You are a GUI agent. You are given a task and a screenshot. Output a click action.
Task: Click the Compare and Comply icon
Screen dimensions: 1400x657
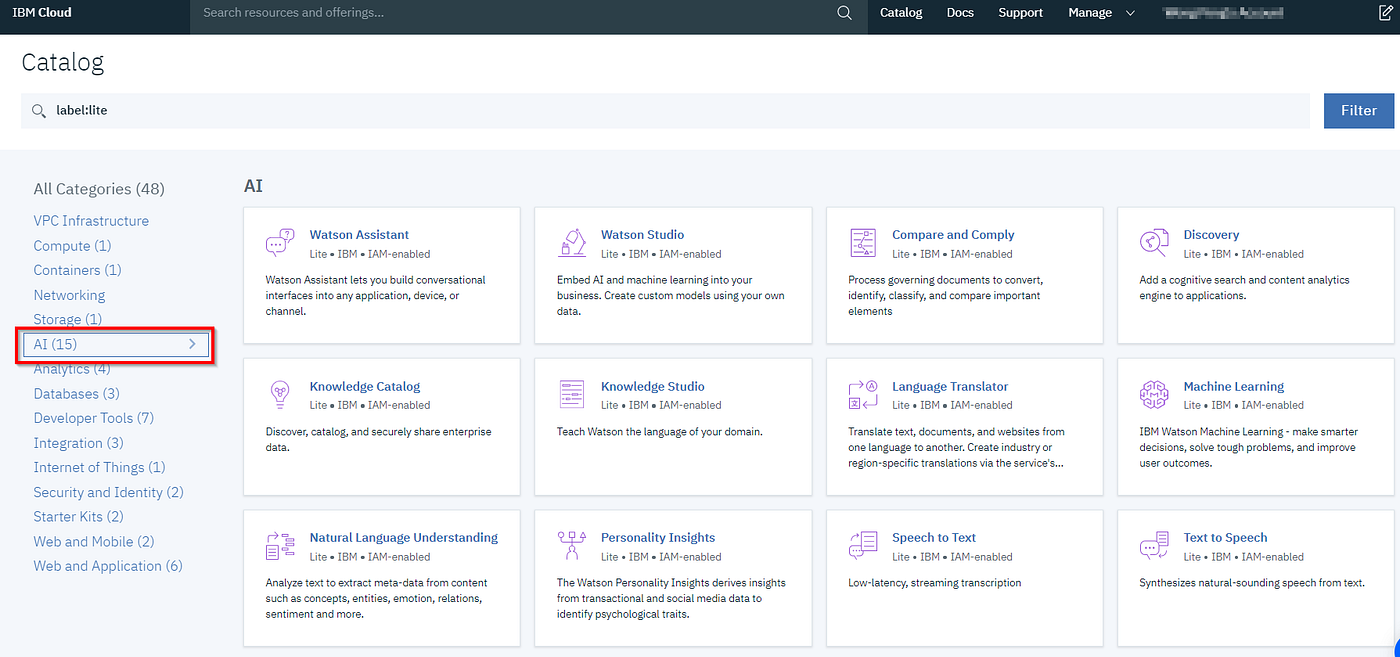tap(863, 243)
